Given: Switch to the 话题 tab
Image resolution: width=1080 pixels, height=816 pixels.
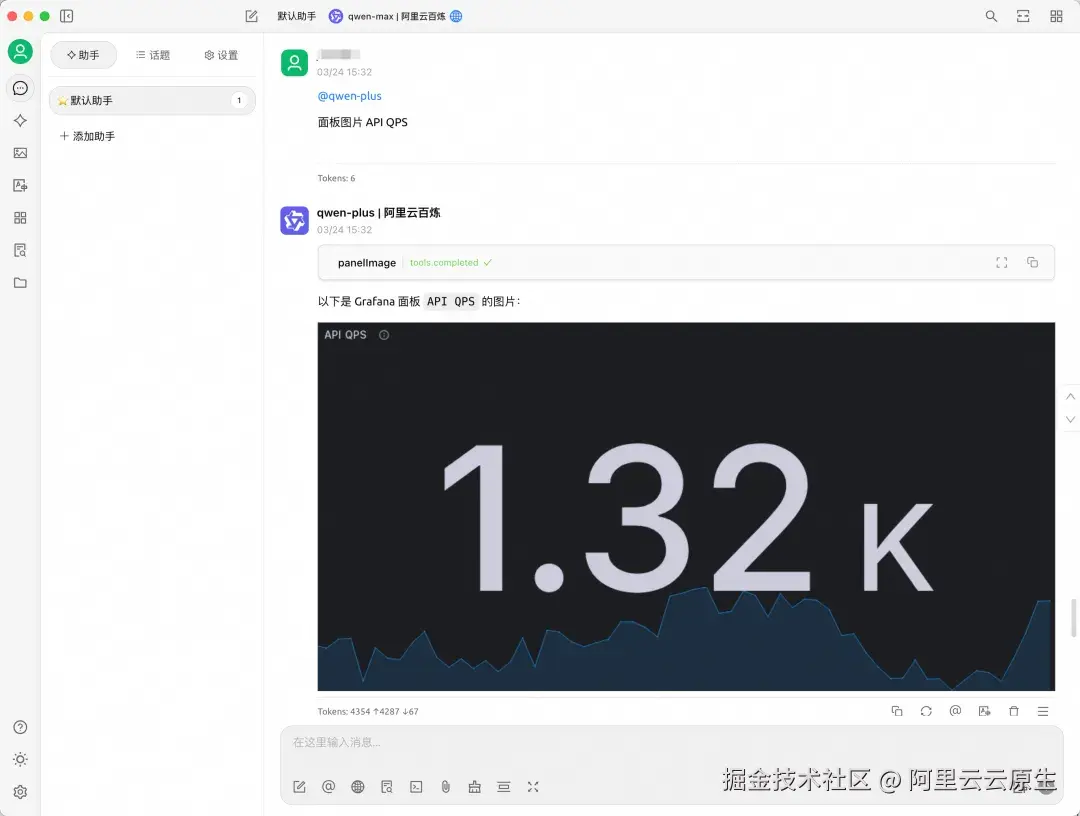Looking at the screenshot, I should 152,55.
